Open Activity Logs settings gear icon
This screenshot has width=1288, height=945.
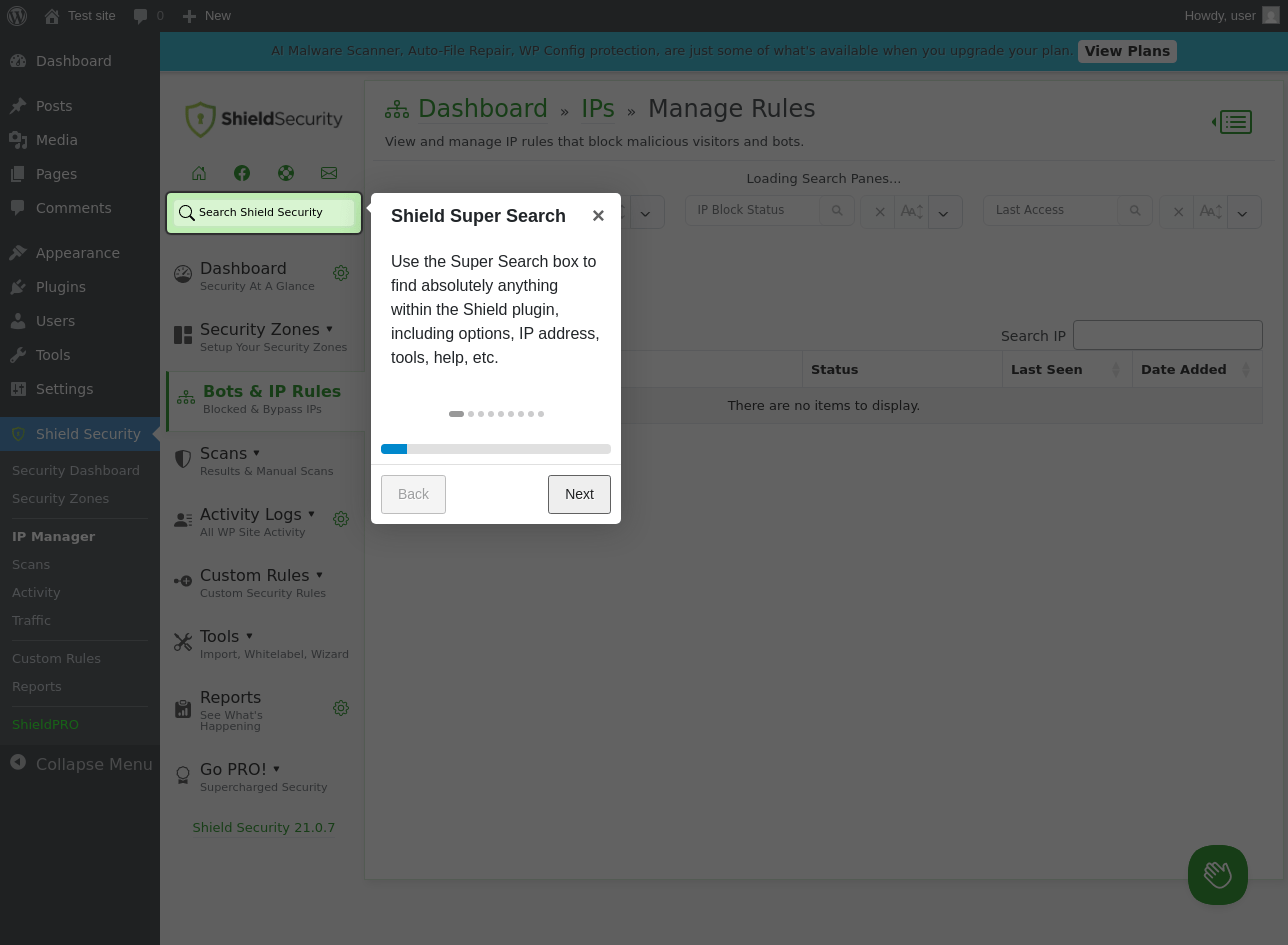pos(341,519)
